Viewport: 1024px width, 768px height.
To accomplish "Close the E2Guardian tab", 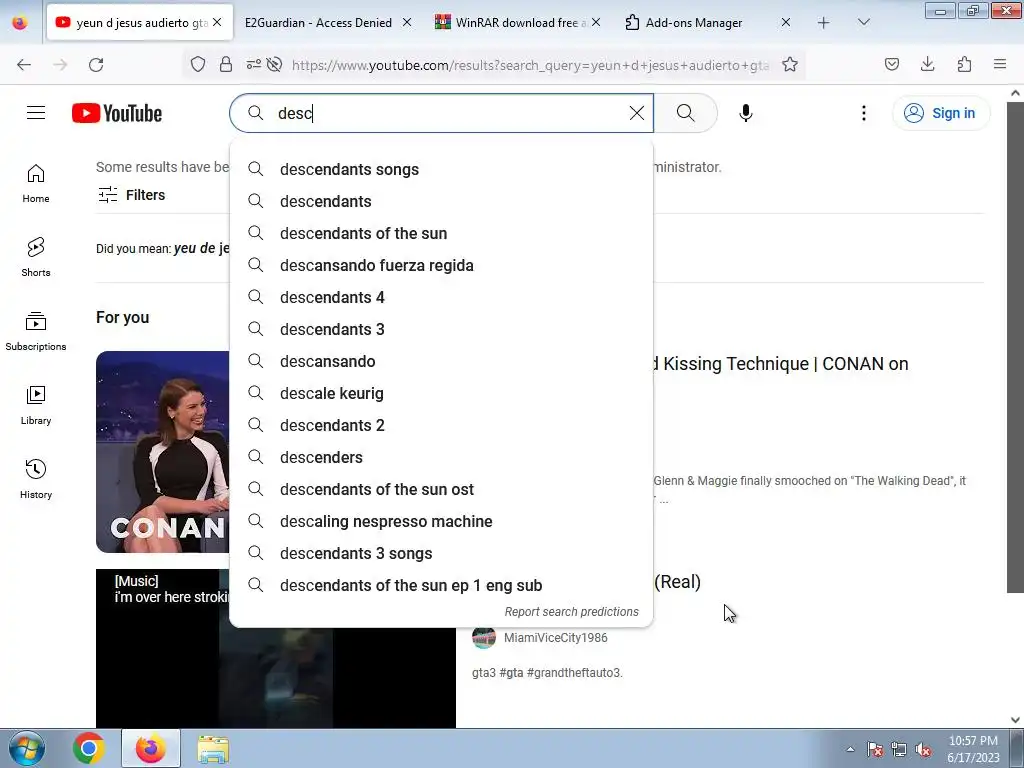I will click(x=407, y=22).
